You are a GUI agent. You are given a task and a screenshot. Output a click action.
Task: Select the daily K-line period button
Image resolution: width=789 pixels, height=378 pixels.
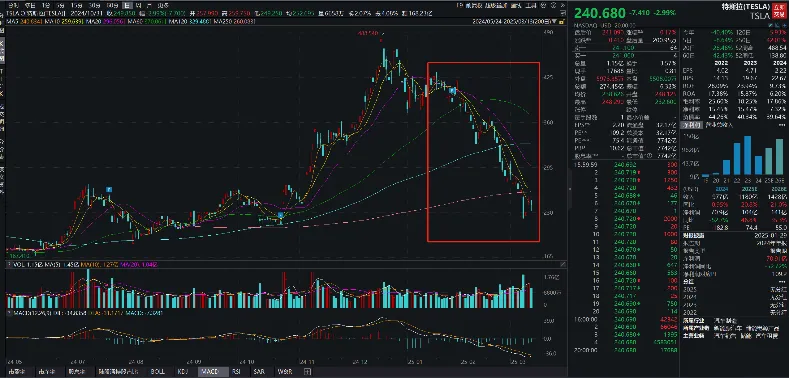tap(127, 5)
